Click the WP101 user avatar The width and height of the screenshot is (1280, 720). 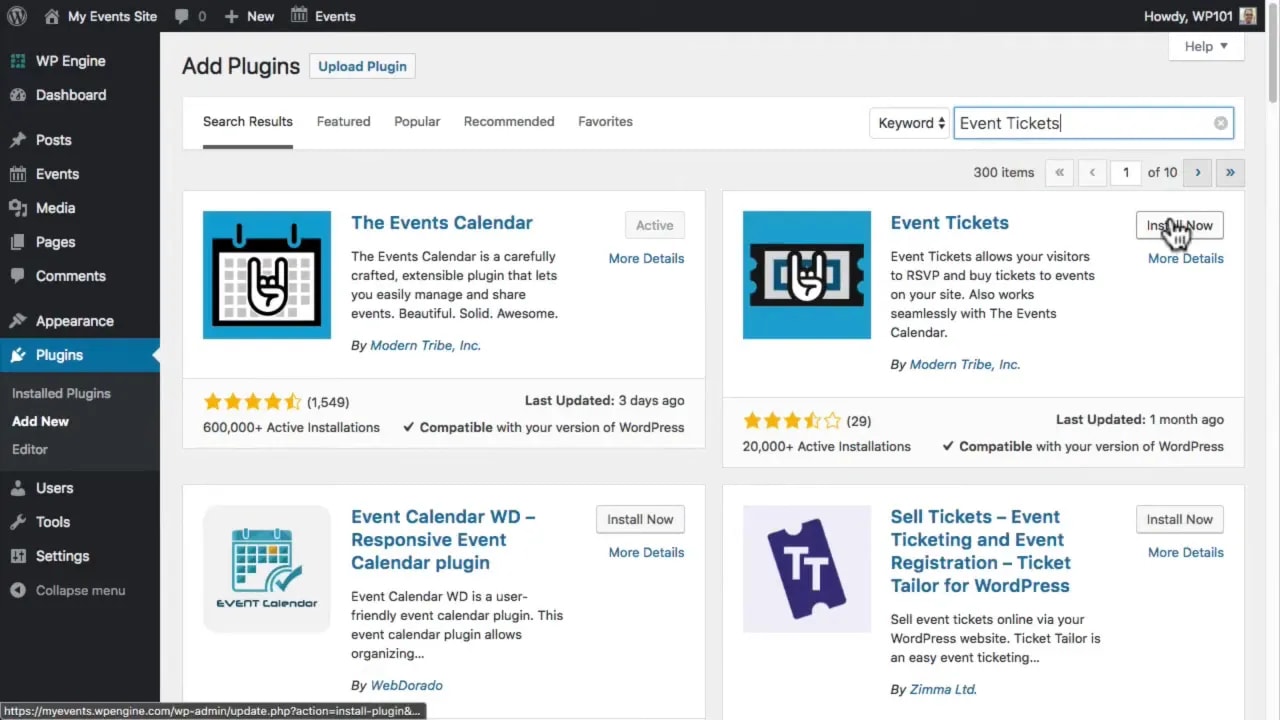pos(1248,16)
